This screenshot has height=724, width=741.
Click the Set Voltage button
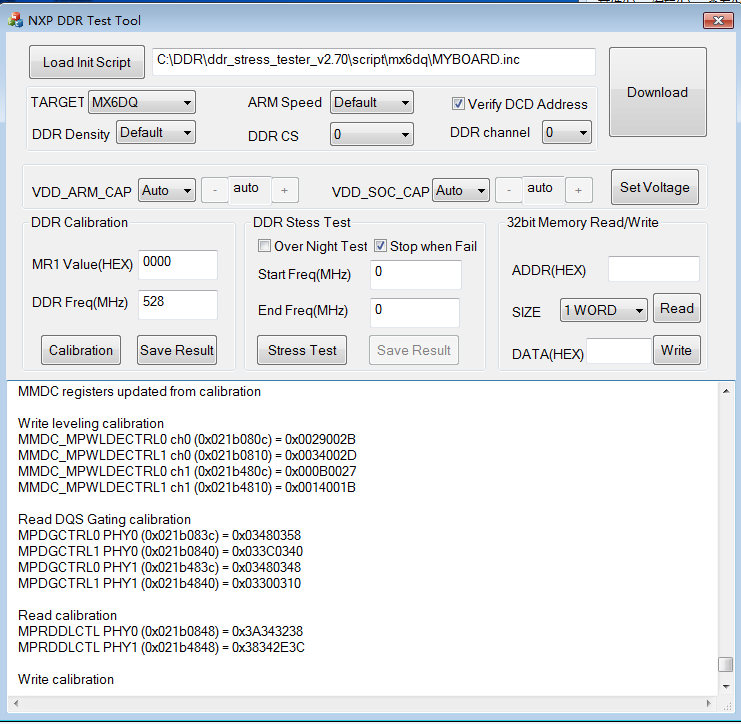[655, 187]
